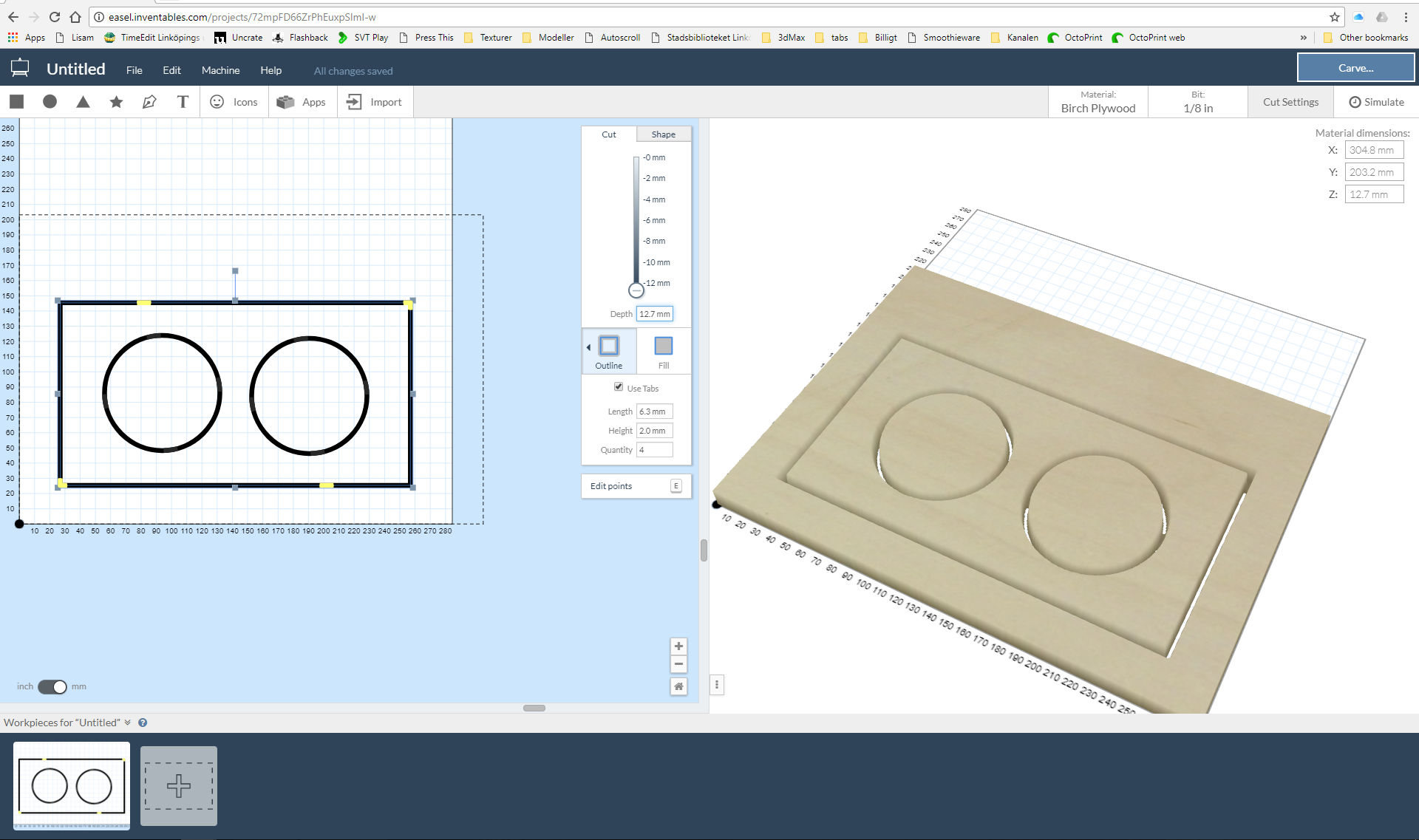Switch to the Shape tab

(x=660, y=133)
